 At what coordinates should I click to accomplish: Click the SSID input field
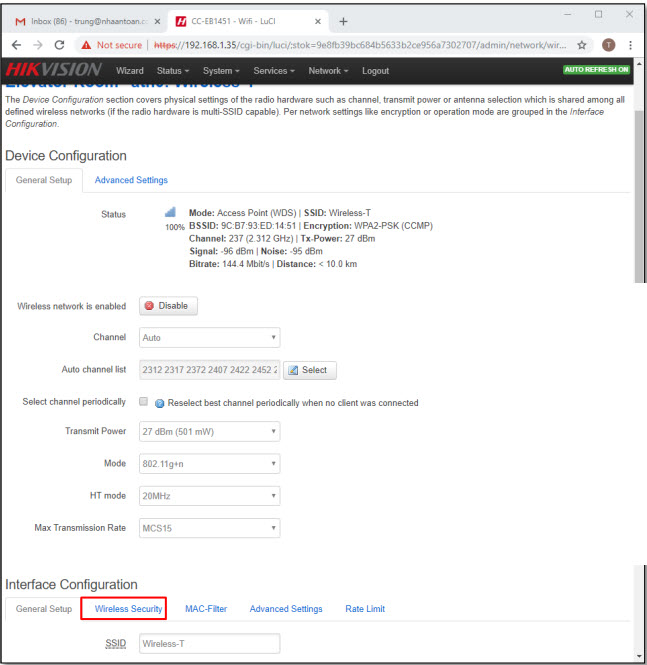209,644
